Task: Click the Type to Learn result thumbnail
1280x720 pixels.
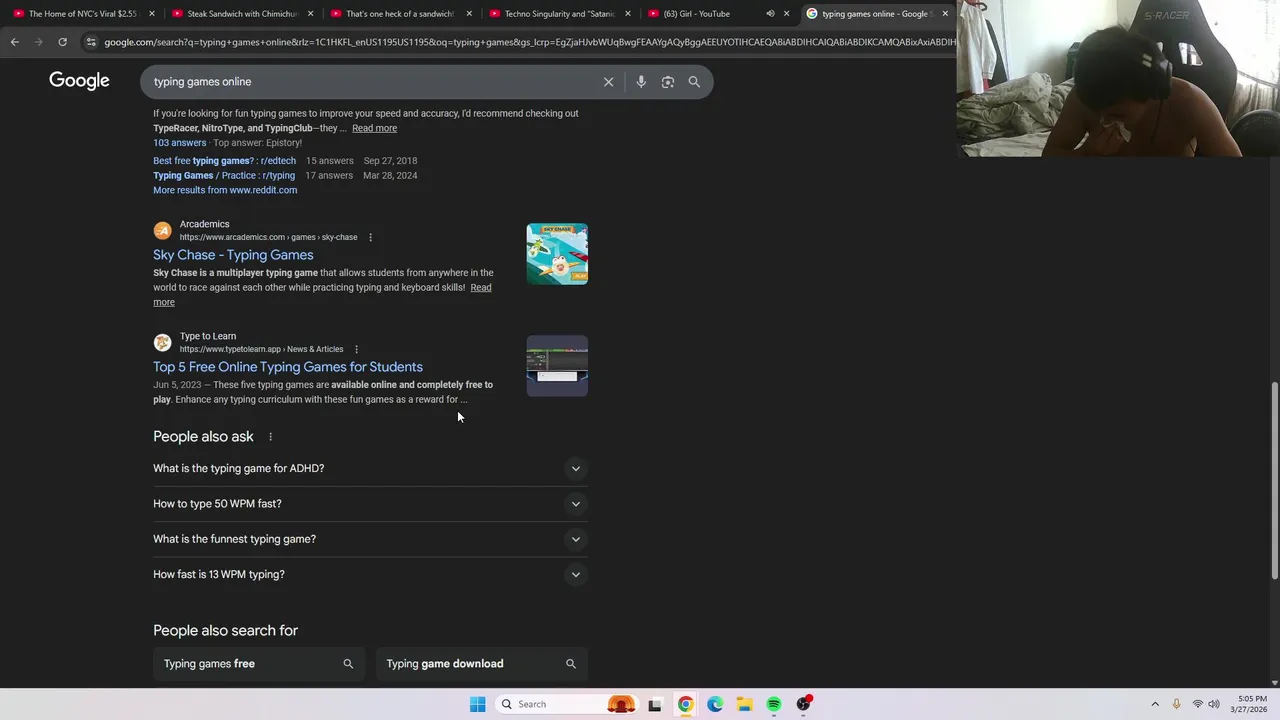Action: click(x=557, y=366)
